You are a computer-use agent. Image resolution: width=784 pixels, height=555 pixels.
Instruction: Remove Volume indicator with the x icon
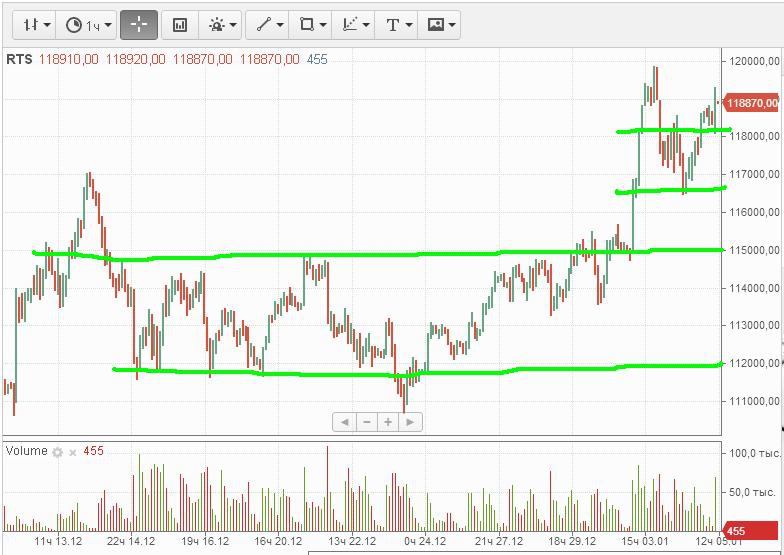72,453
